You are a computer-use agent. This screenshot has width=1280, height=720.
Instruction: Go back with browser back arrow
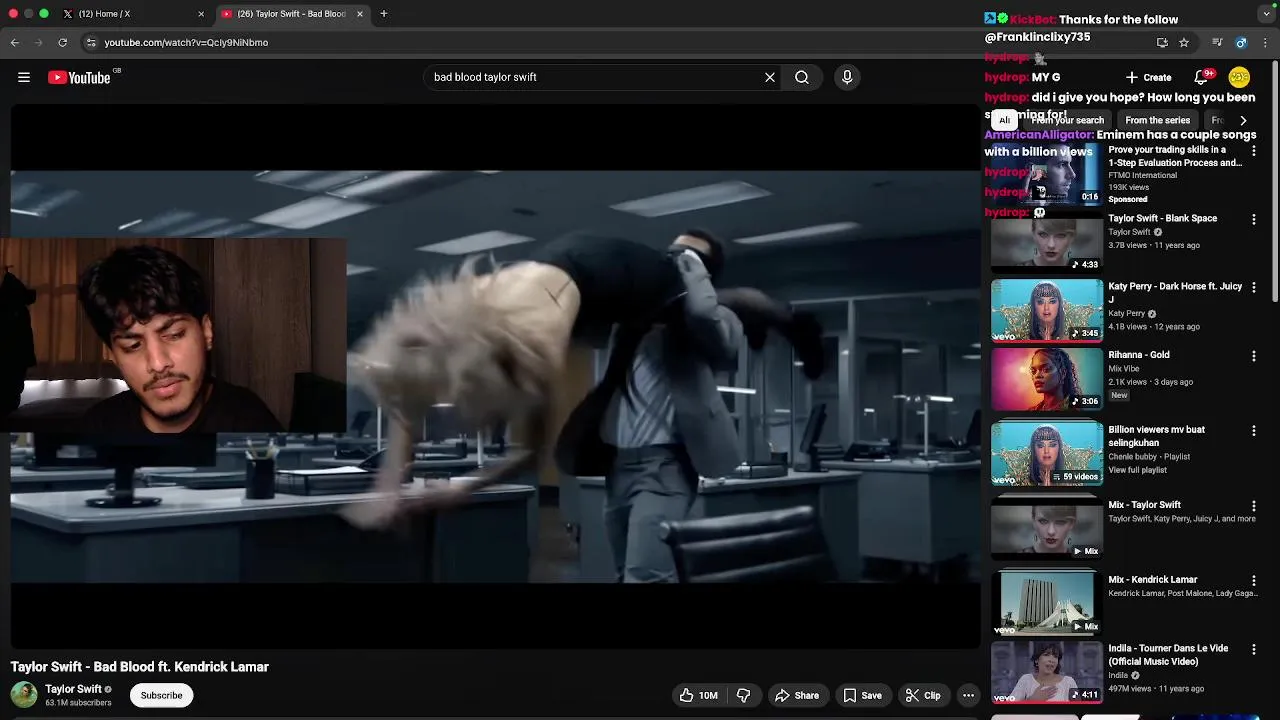coord(14,42)
